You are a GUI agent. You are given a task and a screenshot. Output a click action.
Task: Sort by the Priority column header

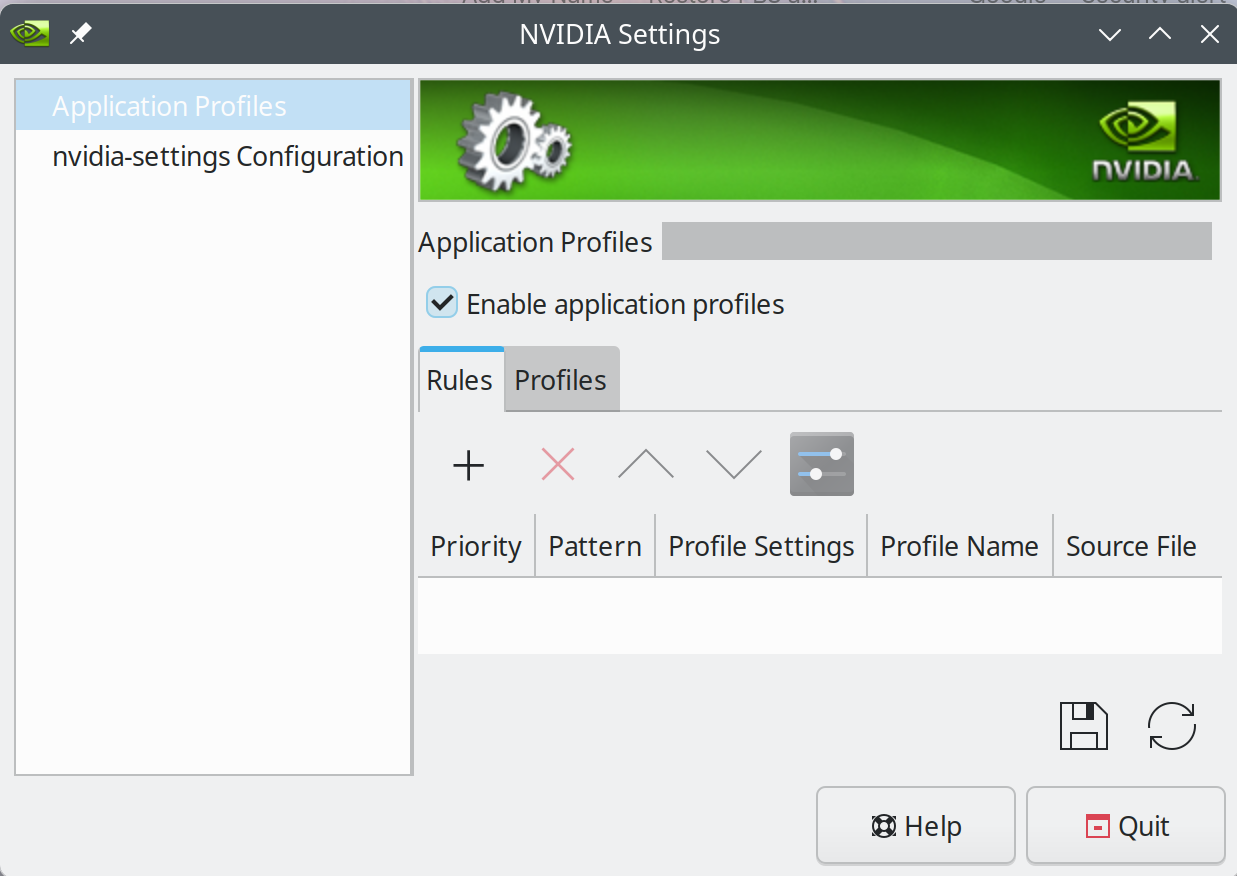coord(476,546)
